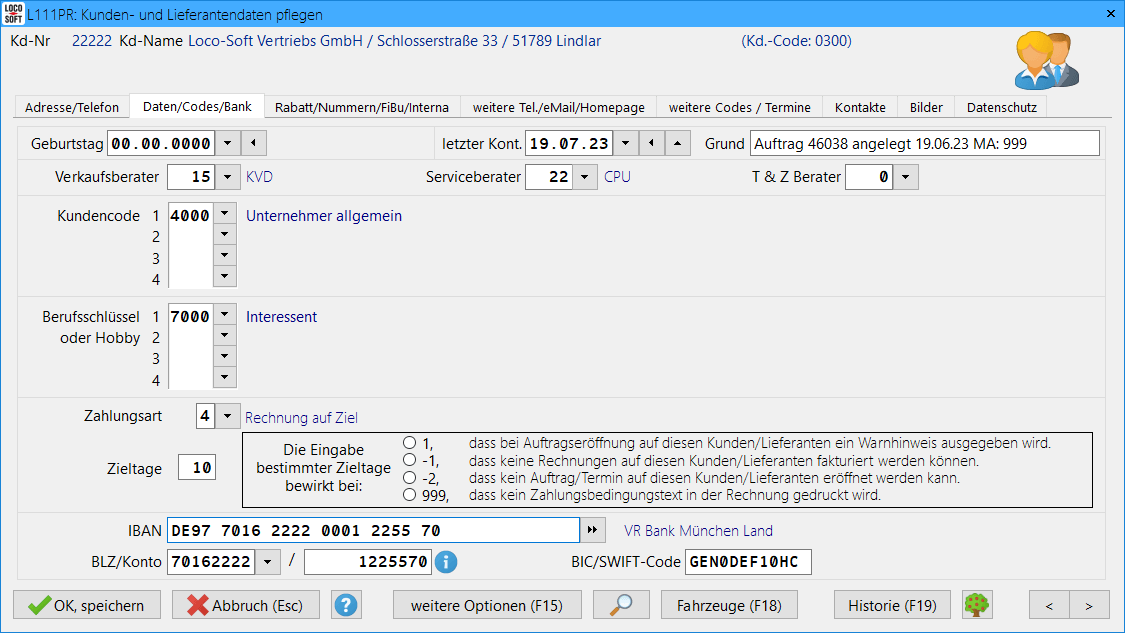Click into the IBAN input field
Viewport: 1125px width, 633px height.
point(372,530)
